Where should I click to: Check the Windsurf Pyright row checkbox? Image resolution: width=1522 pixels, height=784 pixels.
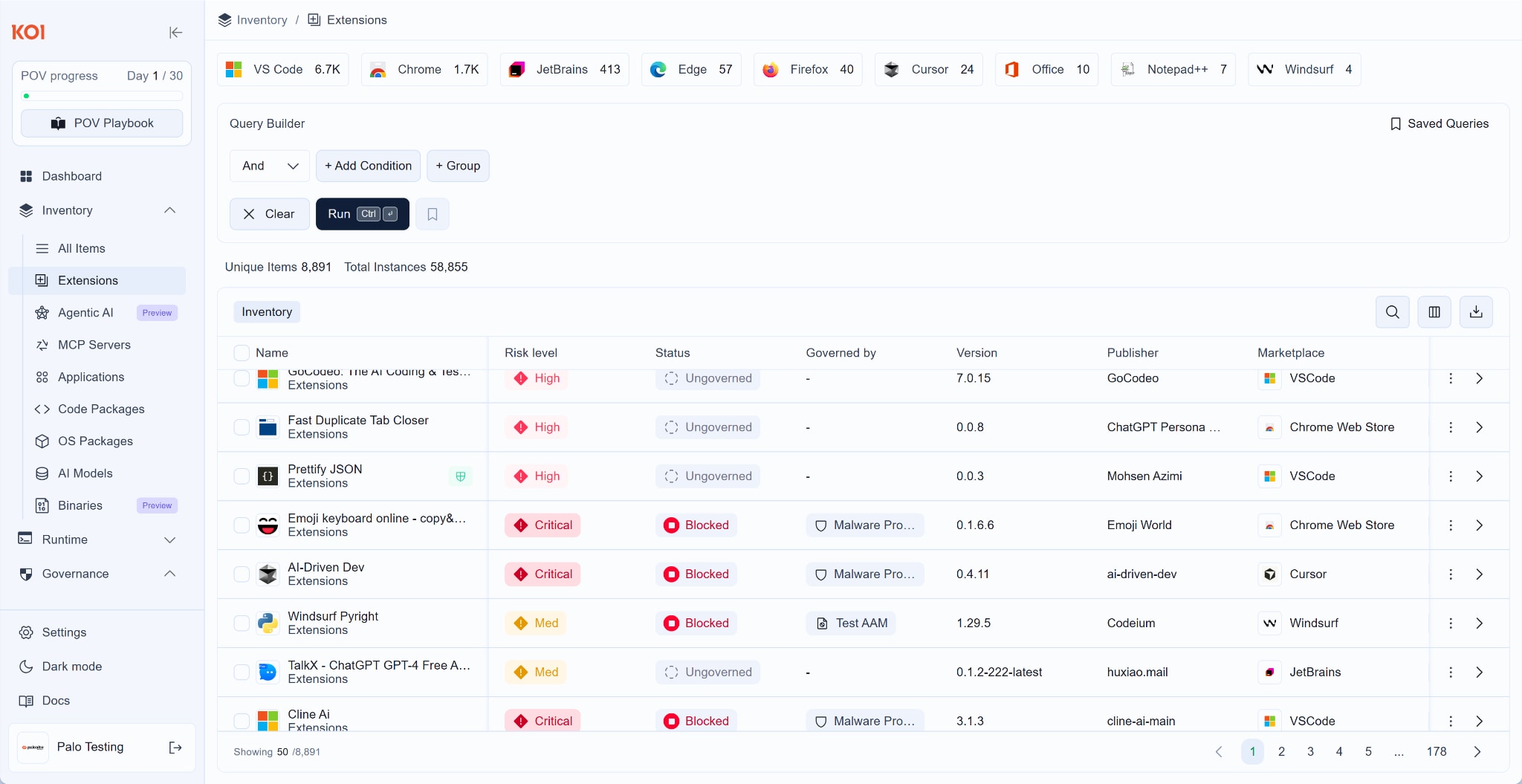(242, 623)
